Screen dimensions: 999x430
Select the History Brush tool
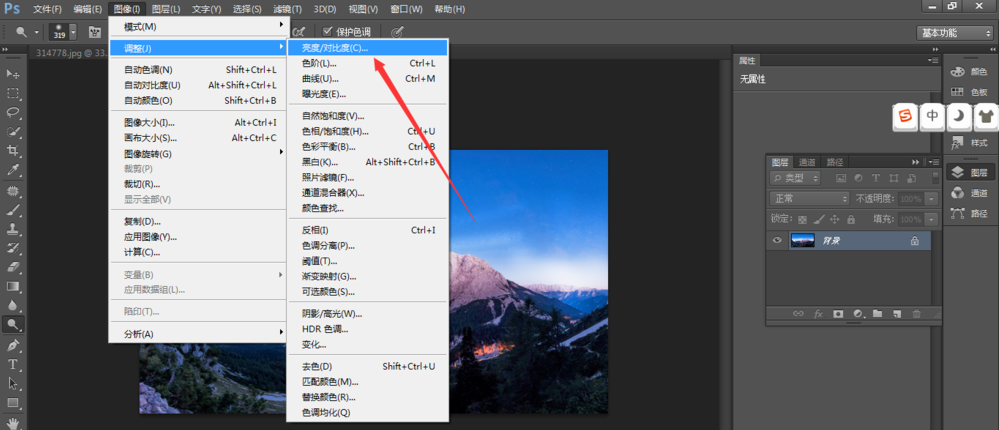point(13,248)
